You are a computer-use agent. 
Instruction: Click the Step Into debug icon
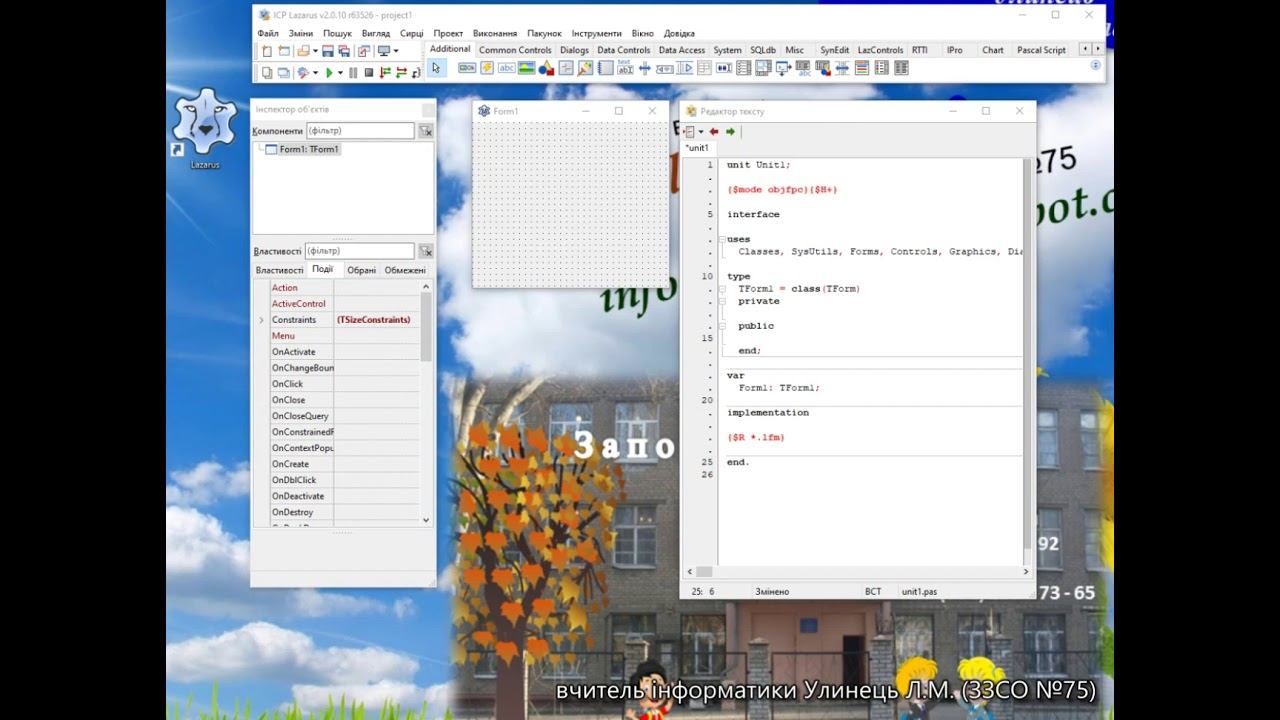385,72
